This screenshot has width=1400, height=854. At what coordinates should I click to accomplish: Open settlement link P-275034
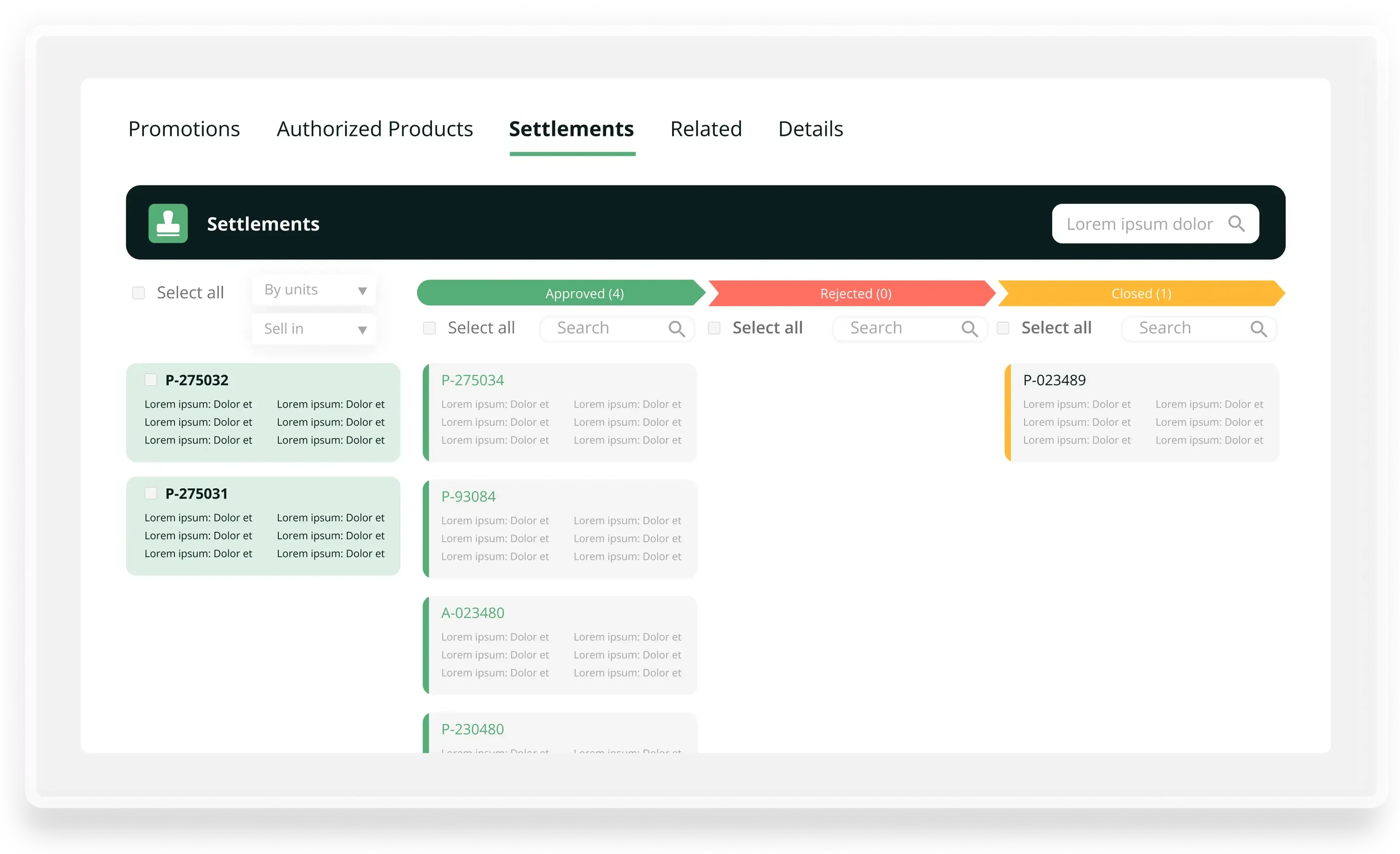[x=472, y=380]
